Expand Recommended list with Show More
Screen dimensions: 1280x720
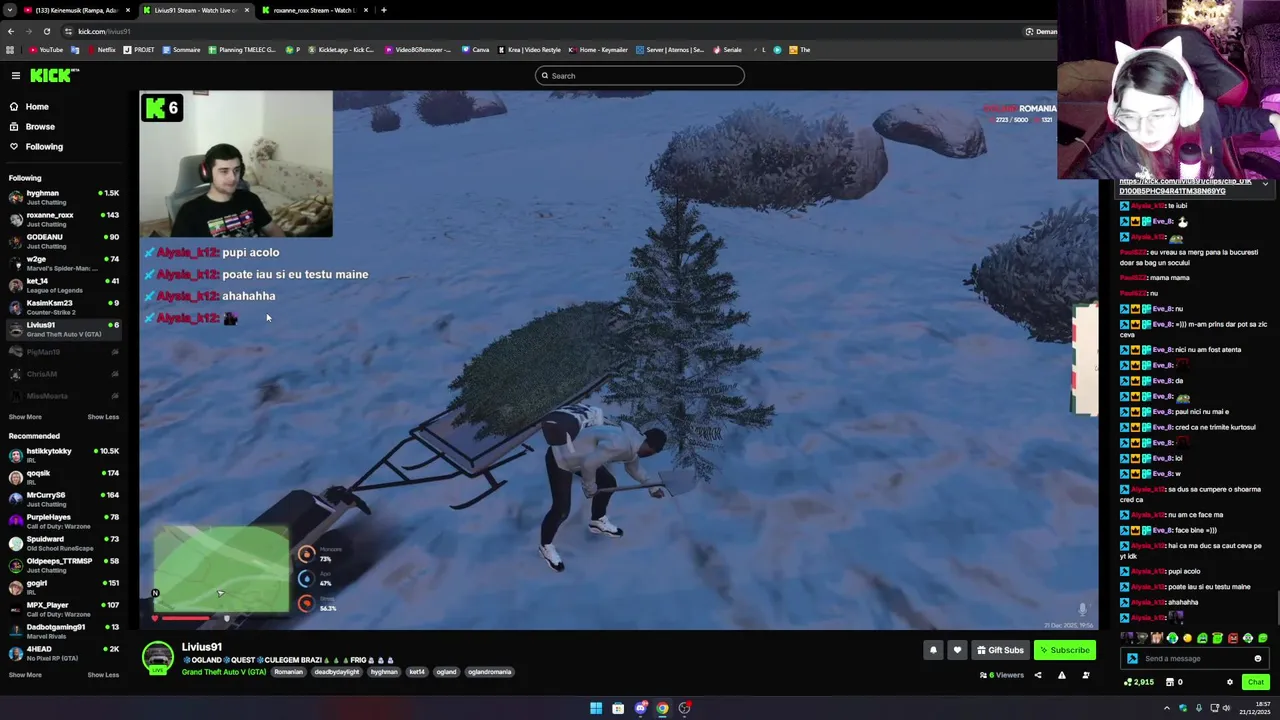tap(25, 675)
